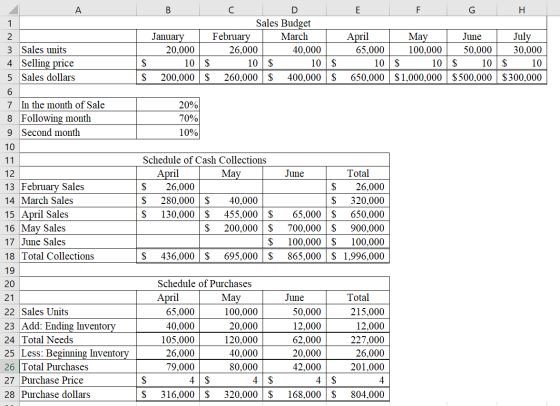The height and width of the screenshot is (406, 560).
Task: Select Less: Beginning Inventory label
Action: pos(78,353)
